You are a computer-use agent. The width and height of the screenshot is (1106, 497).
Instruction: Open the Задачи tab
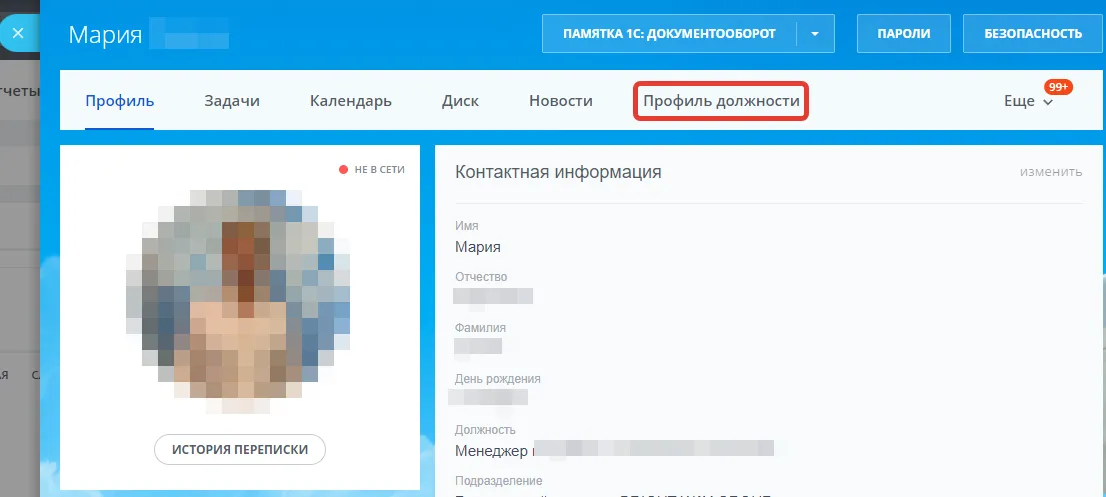point(232,101)
